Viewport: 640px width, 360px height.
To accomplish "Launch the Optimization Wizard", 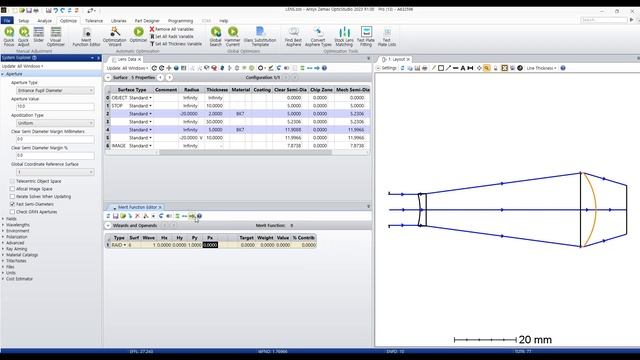I will click(115, 36).
